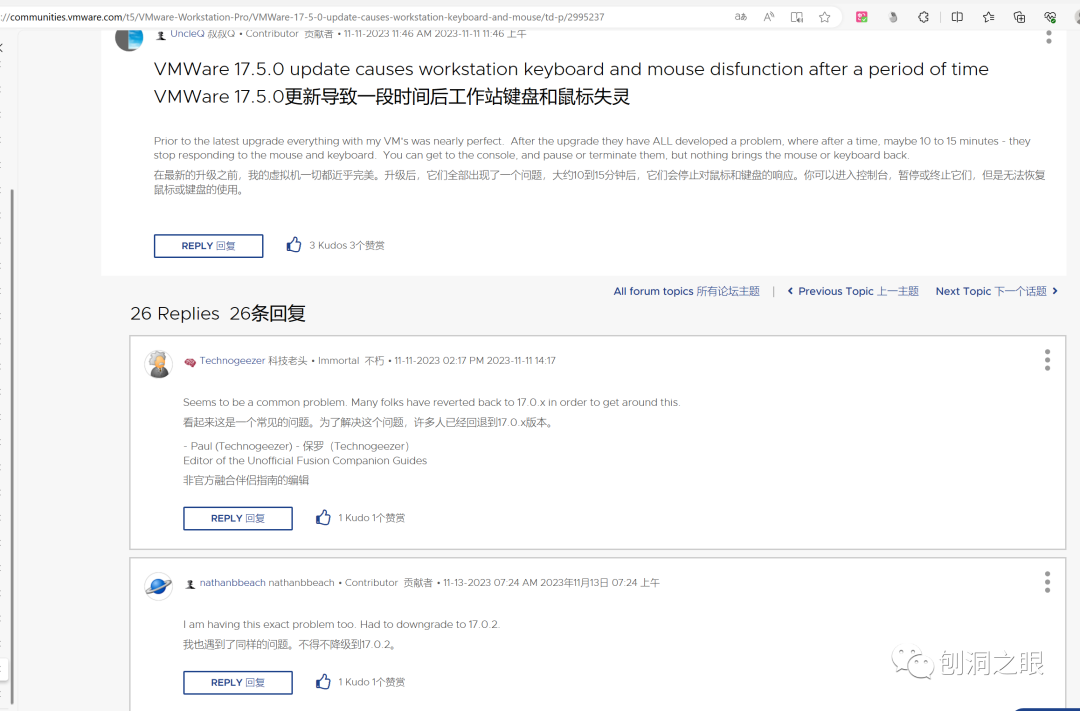The width and height of the screenshot is (1080, 711).
Task: Activate the read aloud feature in the toolbar
Action: pos(768,17)
